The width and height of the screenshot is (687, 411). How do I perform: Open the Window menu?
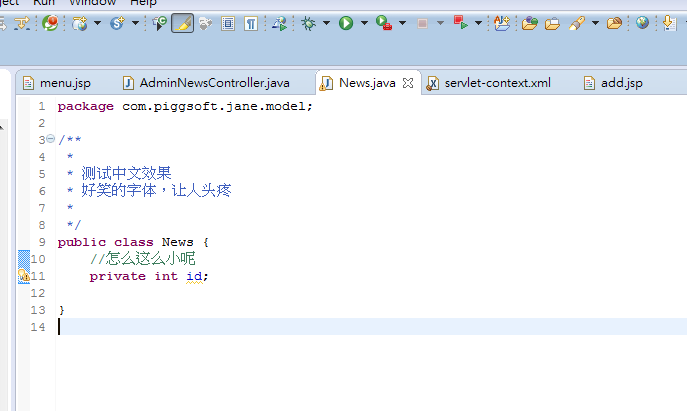tap(92, 3)
